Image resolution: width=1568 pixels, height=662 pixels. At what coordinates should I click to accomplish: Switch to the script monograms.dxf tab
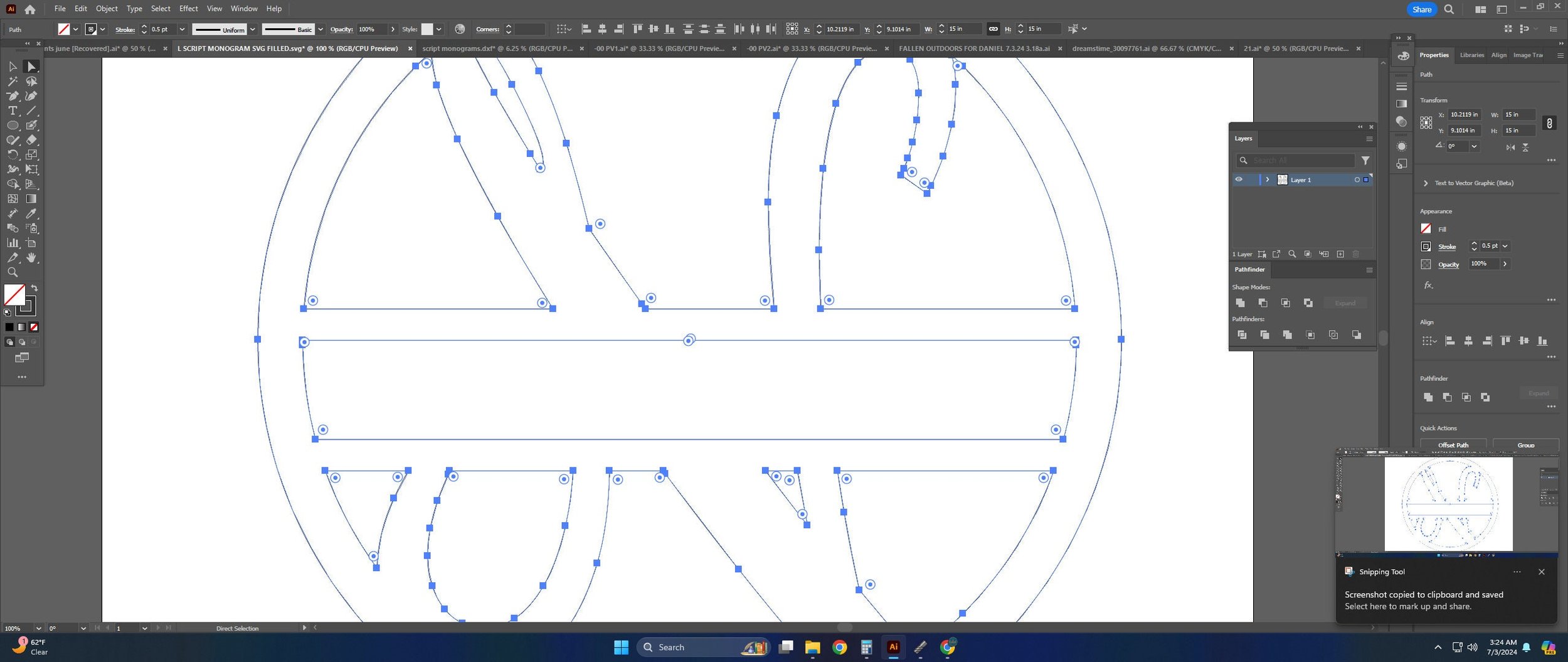(x=497, y=48)
